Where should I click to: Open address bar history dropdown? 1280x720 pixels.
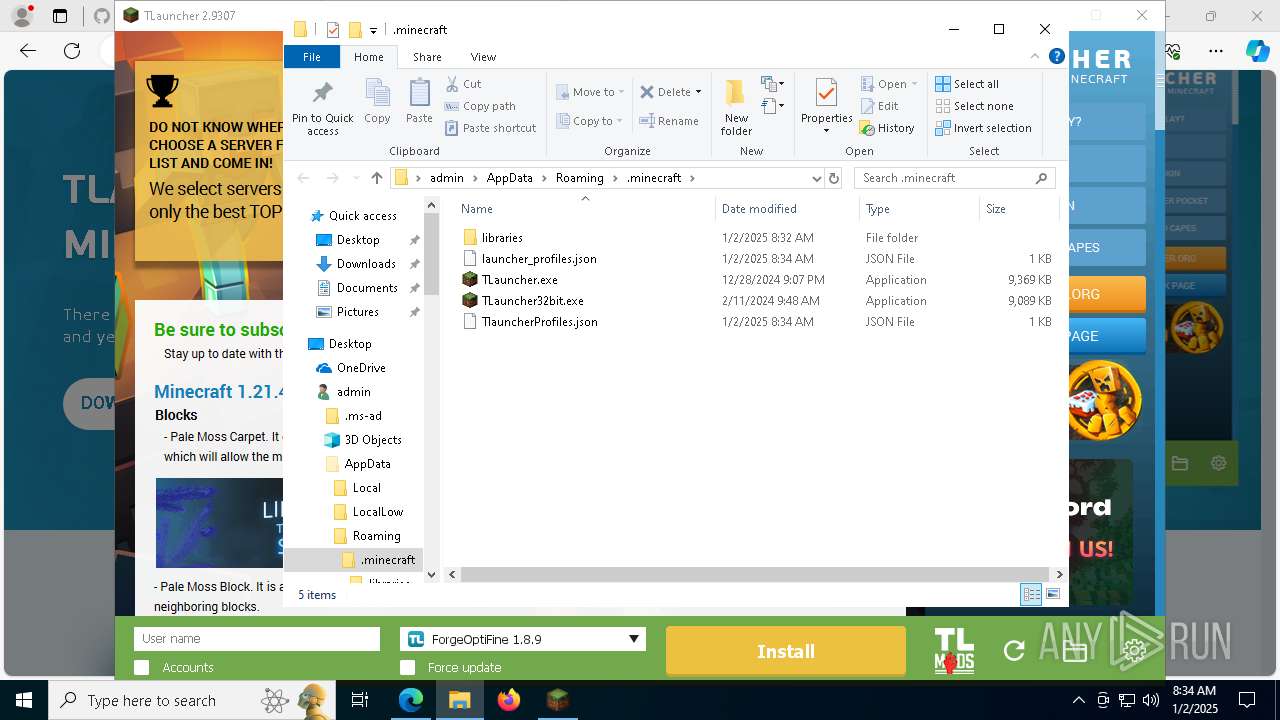(x=817, y=178)
